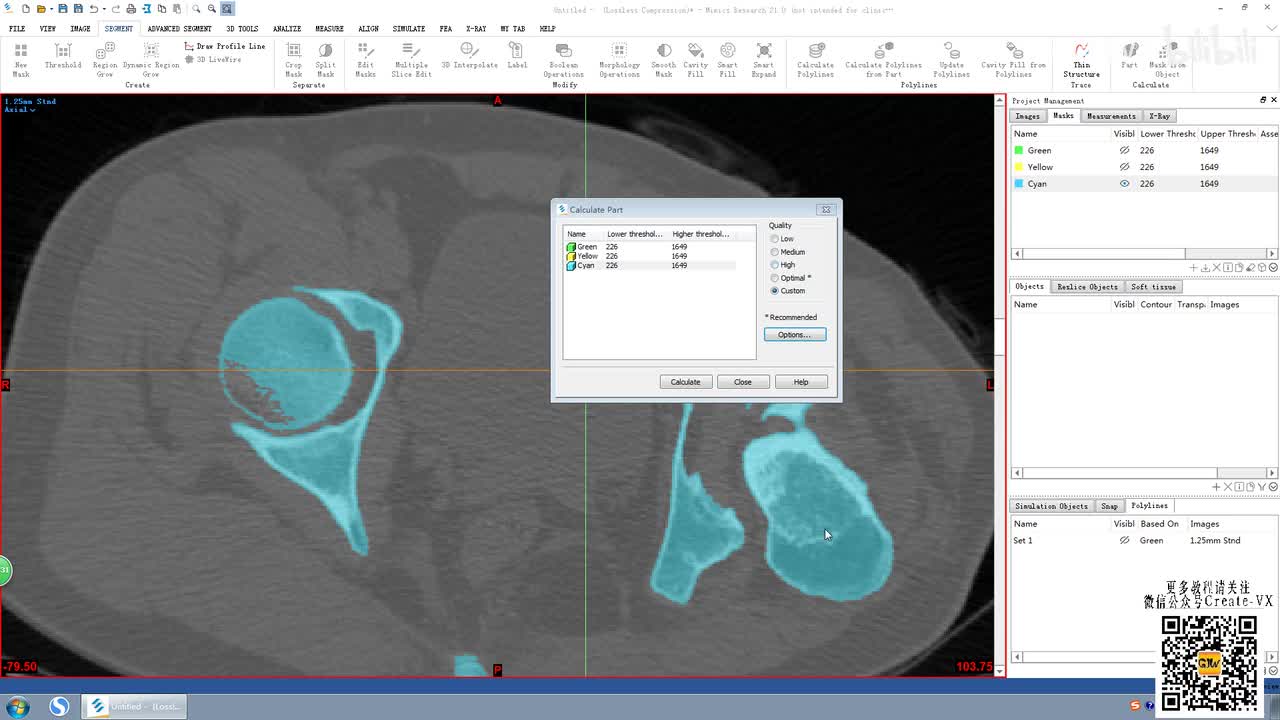This screenshot has height=720, width=1280.
Task: Open the Options... button
Action: [795, 335]
